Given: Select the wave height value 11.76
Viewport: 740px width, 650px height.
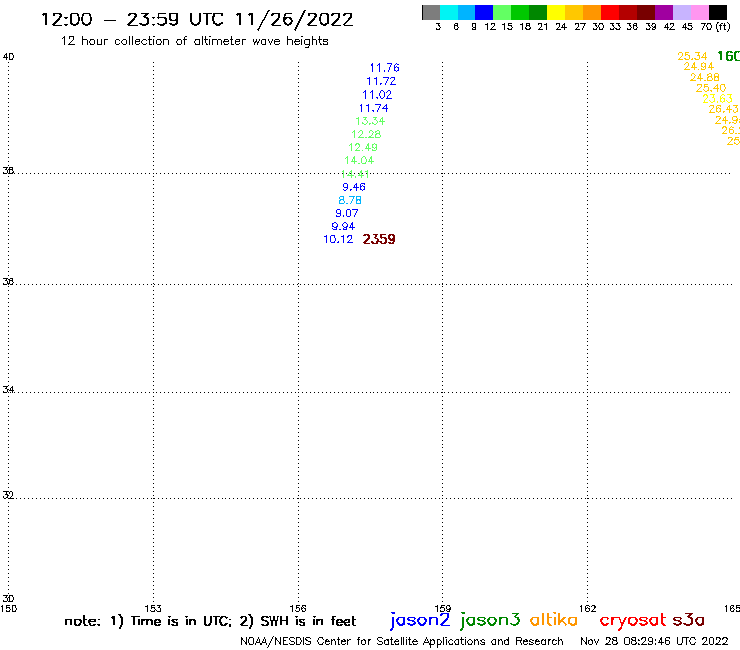Looking at the screenshot, I should tap(384, 68).
